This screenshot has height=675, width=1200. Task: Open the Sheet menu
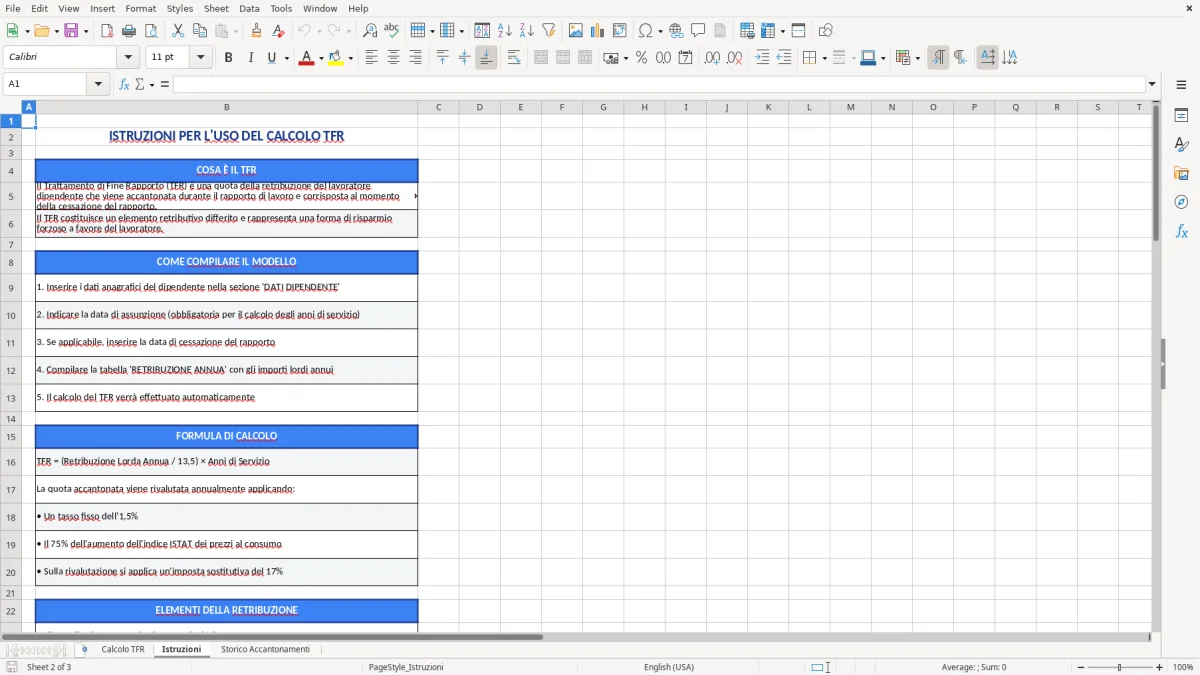click(216, 8)
